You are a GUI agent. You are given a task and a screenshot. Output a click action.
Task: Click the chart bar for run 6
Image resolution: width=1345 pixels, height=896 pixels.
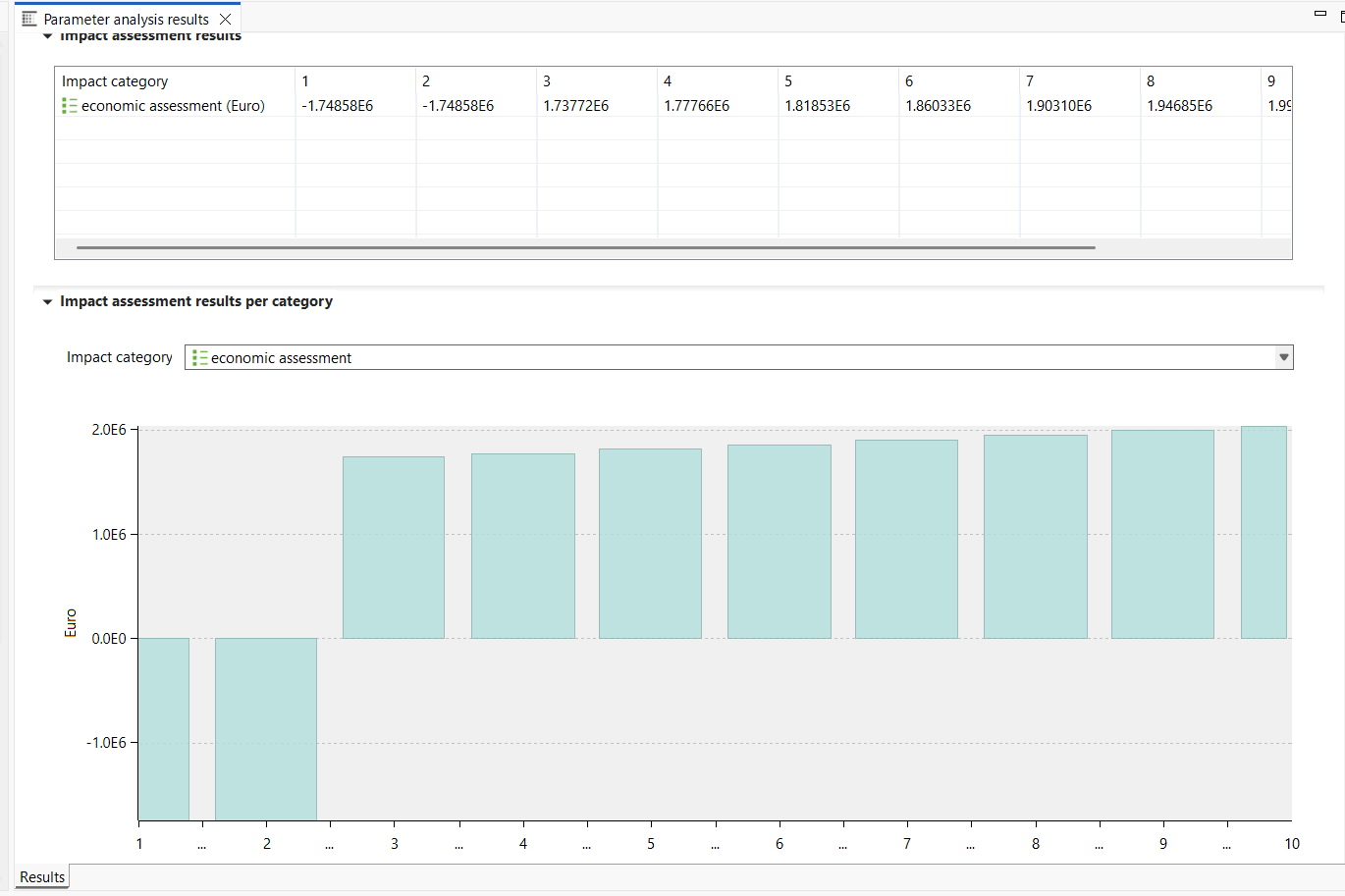[780, 542]
